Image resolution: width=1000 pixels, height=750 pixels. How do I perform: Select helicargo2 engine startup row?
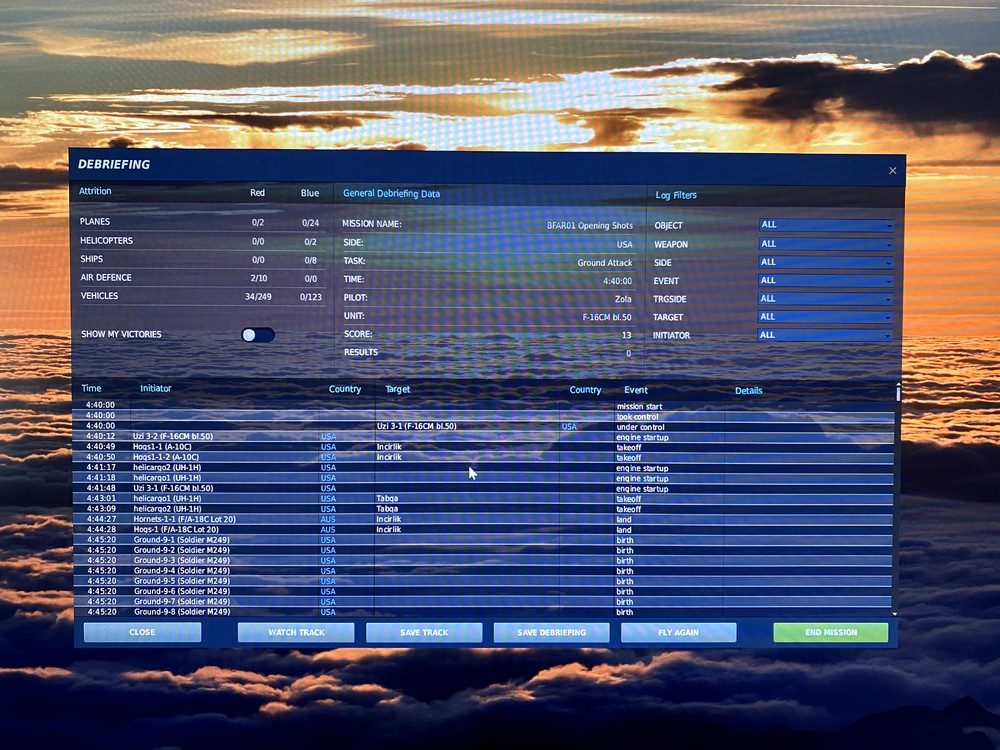pos(485,467)
